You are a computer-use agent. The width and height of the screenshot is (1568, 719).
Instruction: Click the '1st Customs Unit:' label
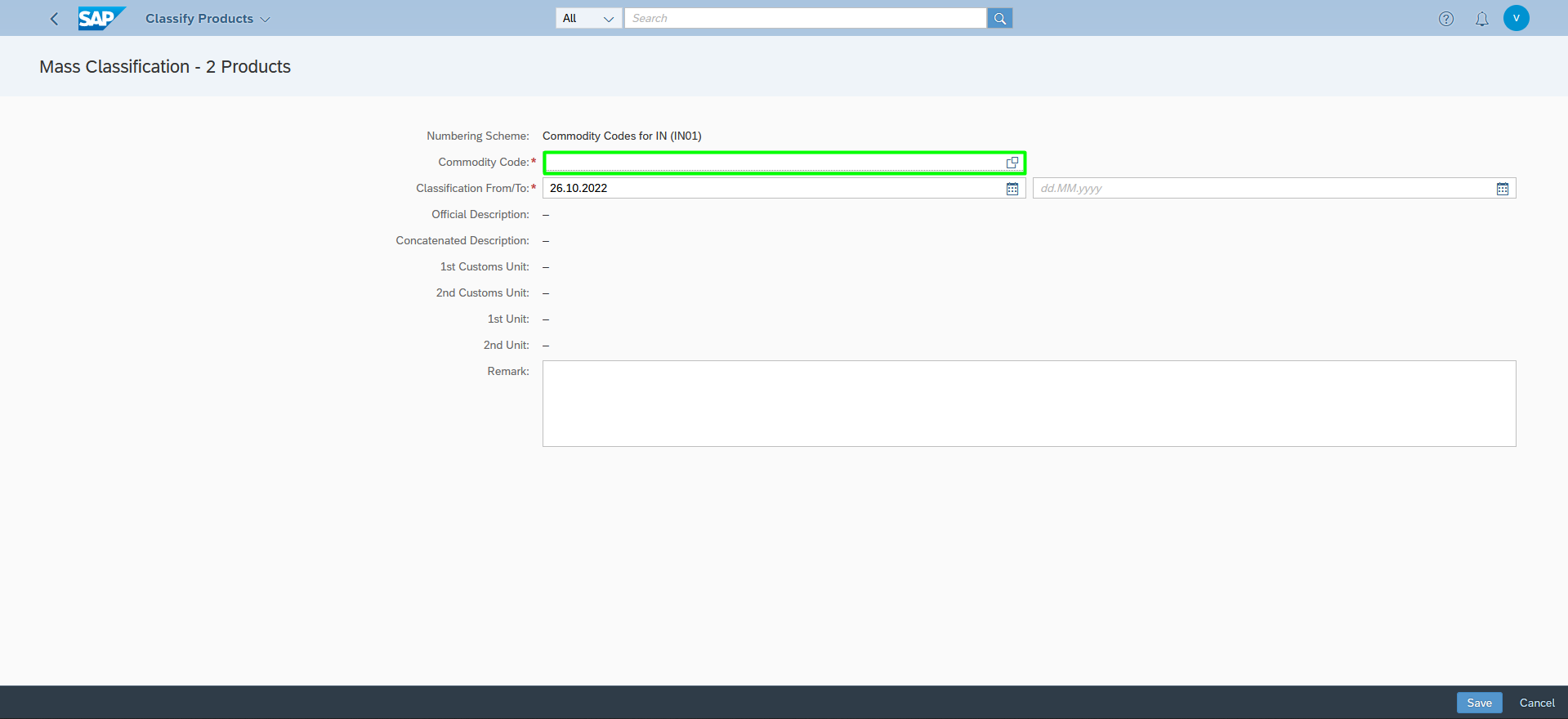485,266
